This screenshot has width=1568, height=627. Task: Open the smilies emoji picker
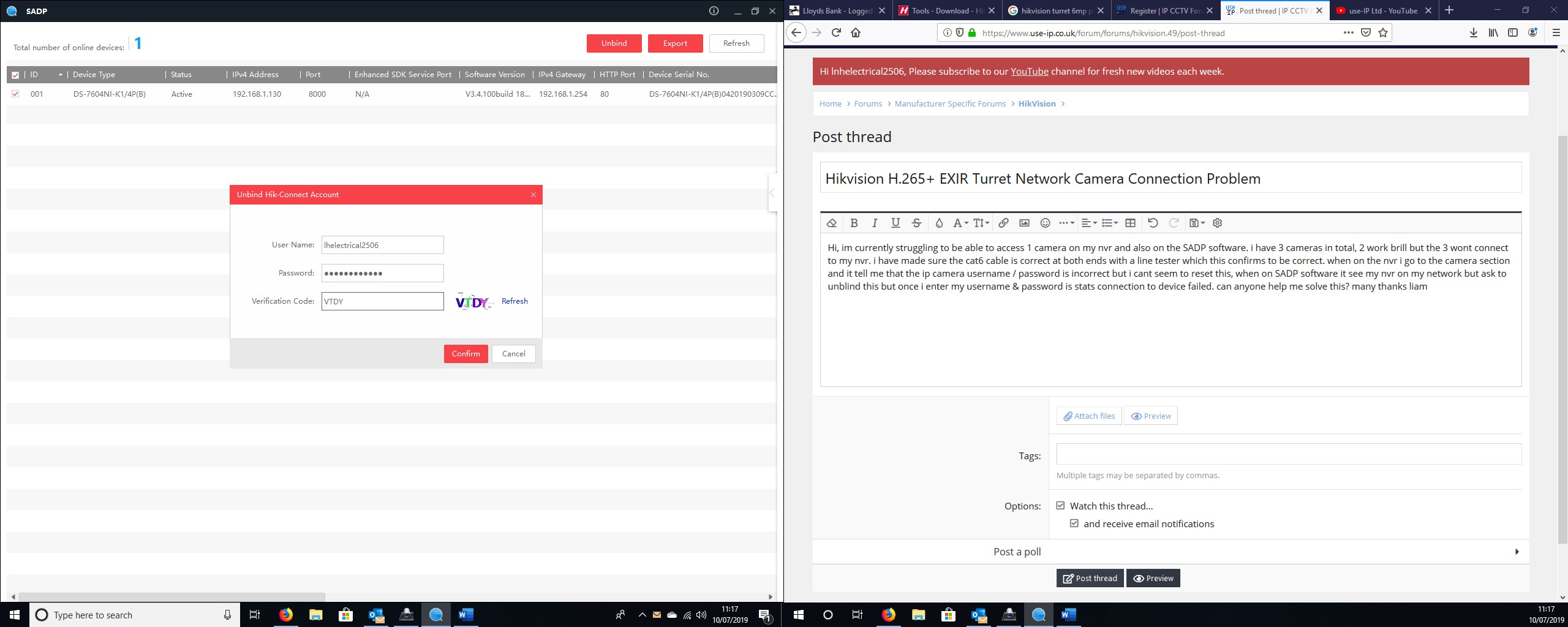point(1046,223)
